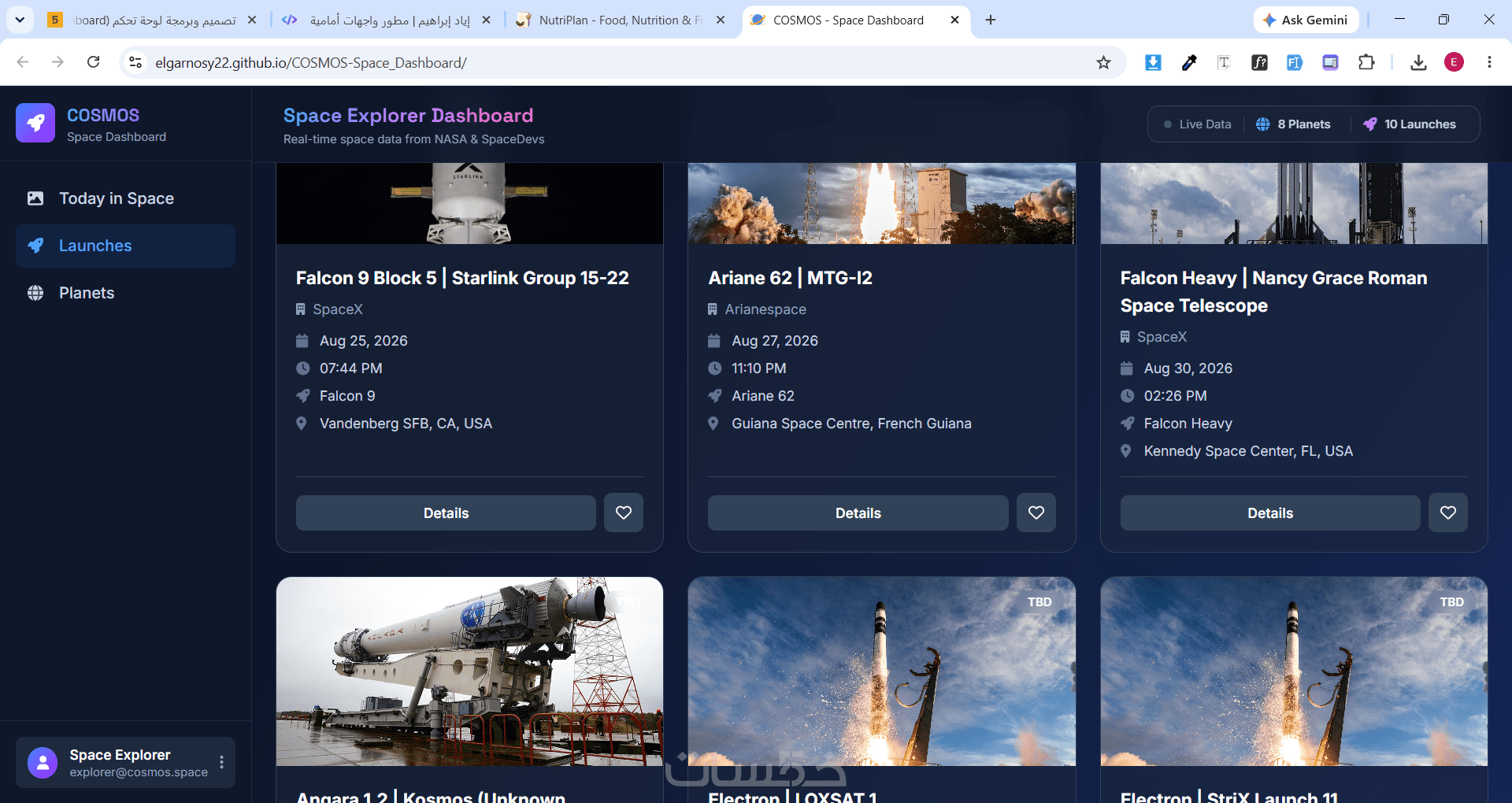Select Launches in the sidebar

point(125,246)
